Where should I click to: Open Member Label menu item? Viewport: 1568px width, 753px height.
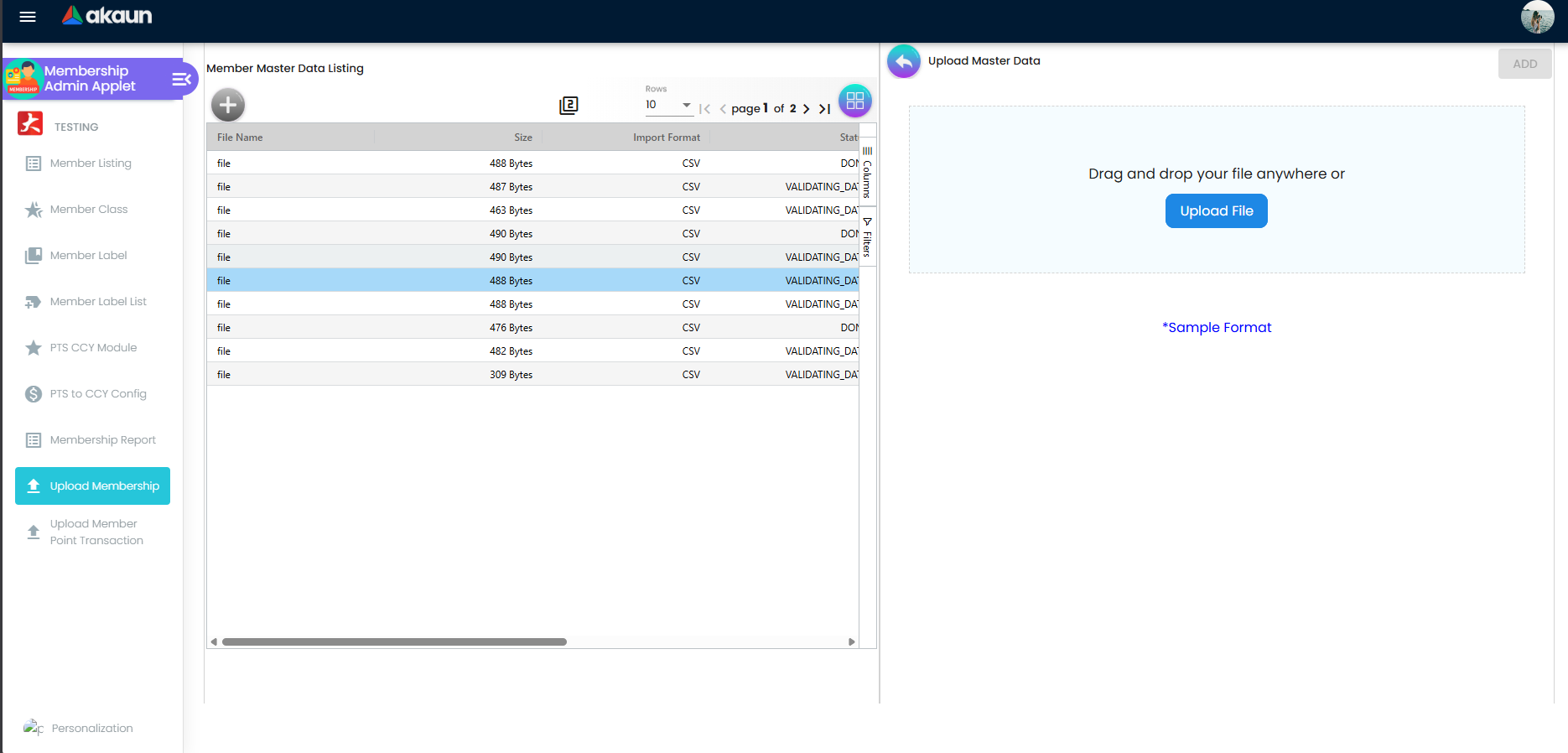[92, 256]
